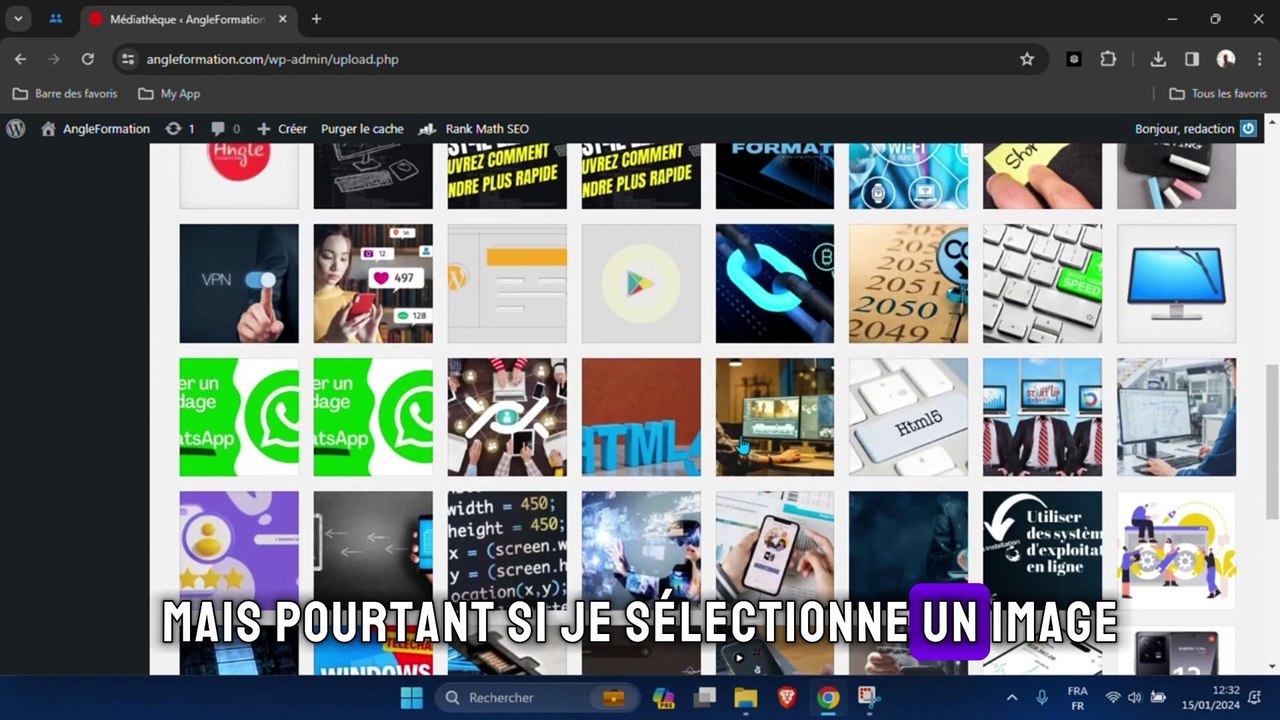Screen dimensions: 1280x720
Task: Click the taskbar Rechercher search box
Action: (x=535, y=697)
